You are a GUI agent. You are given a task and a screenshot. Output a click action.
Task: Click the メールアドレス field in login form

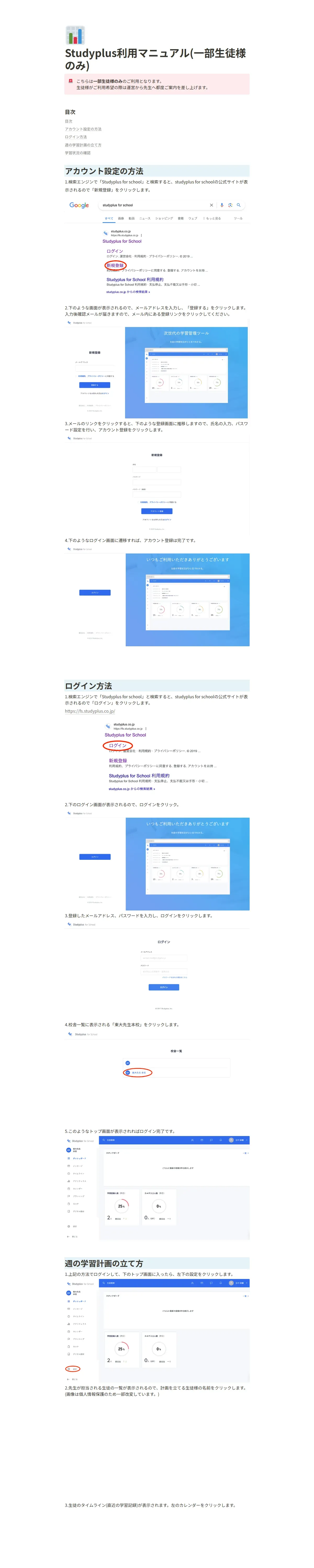[164, 958]
